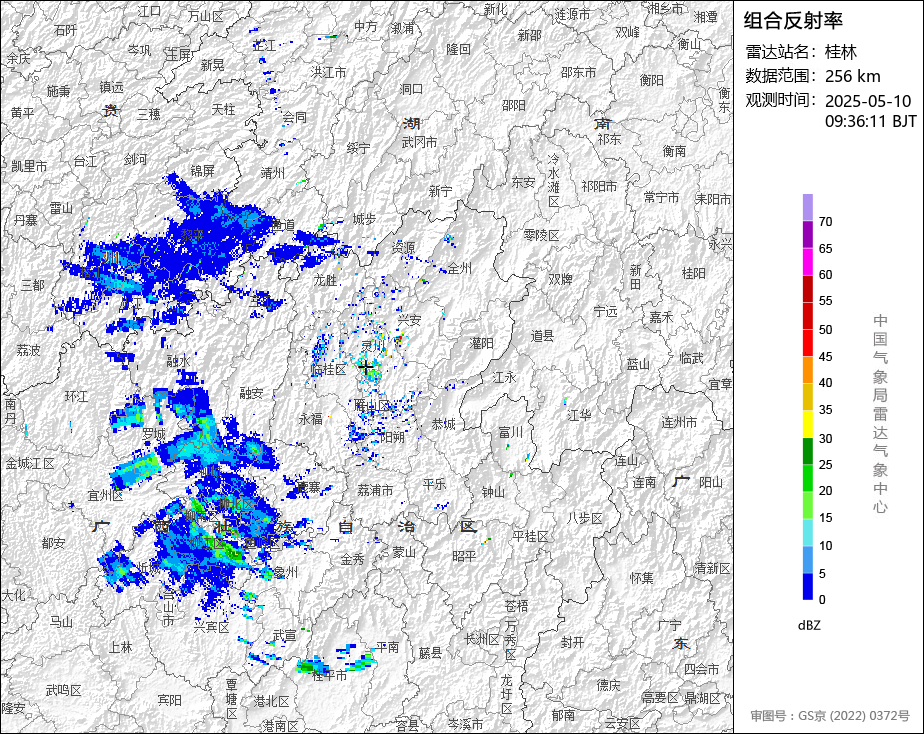Click the 凯里市 map label
This screenshot has height=734, width=924.
click(x=29, y=167)
